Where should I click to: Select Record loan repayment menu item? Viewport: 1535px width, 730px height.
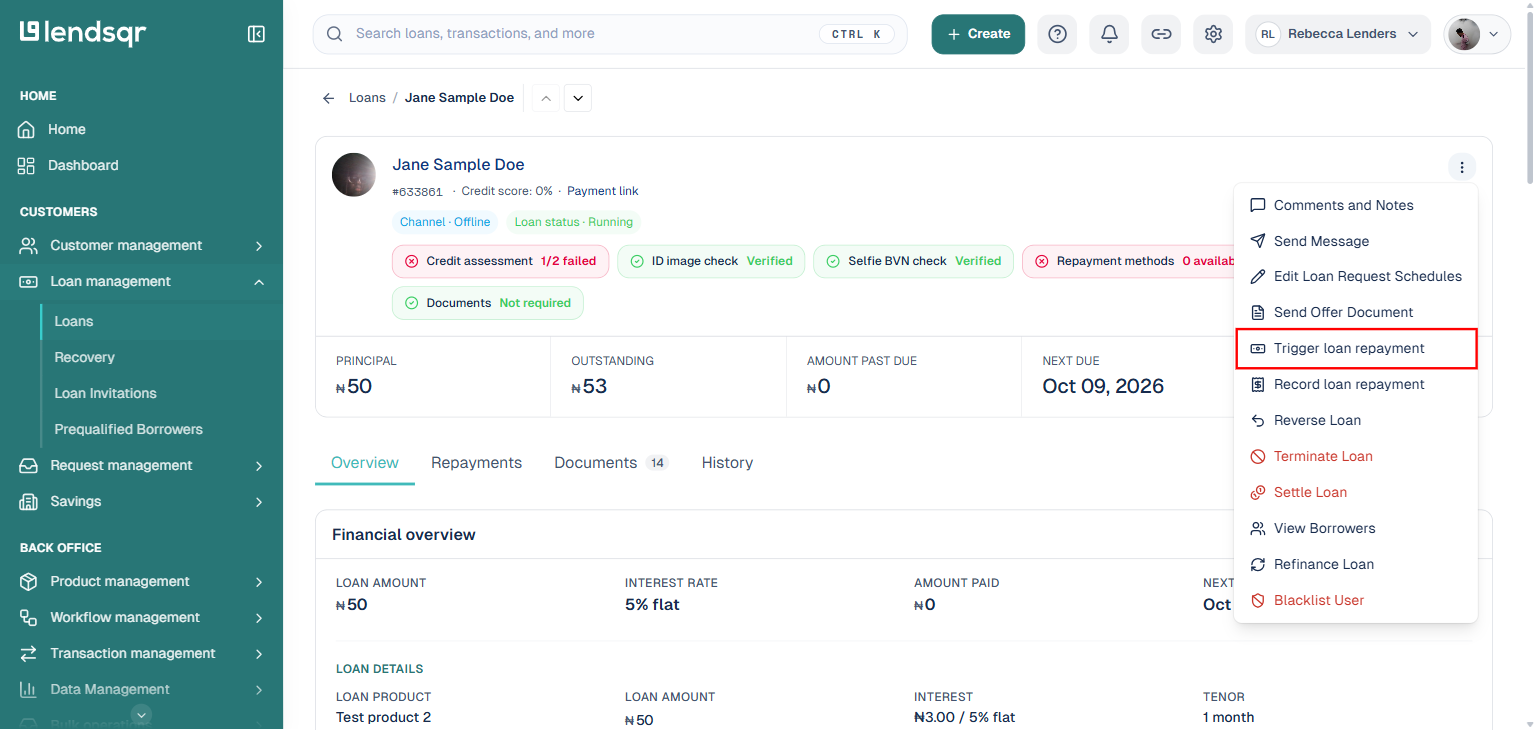1356,384
